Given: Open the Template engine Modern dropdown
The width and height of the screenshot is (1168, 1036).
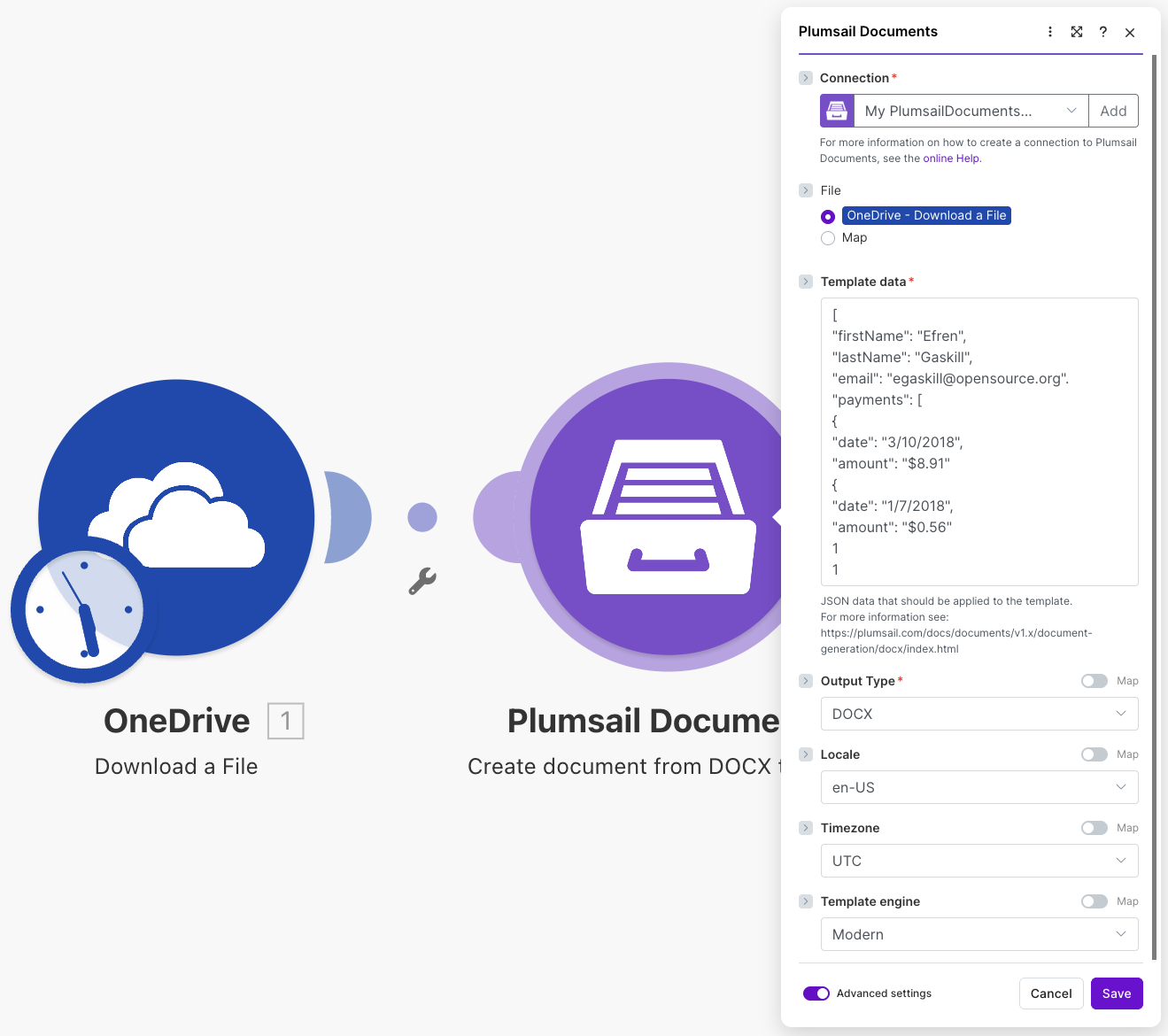Looking at the screenshot, I should click(979, 934).
